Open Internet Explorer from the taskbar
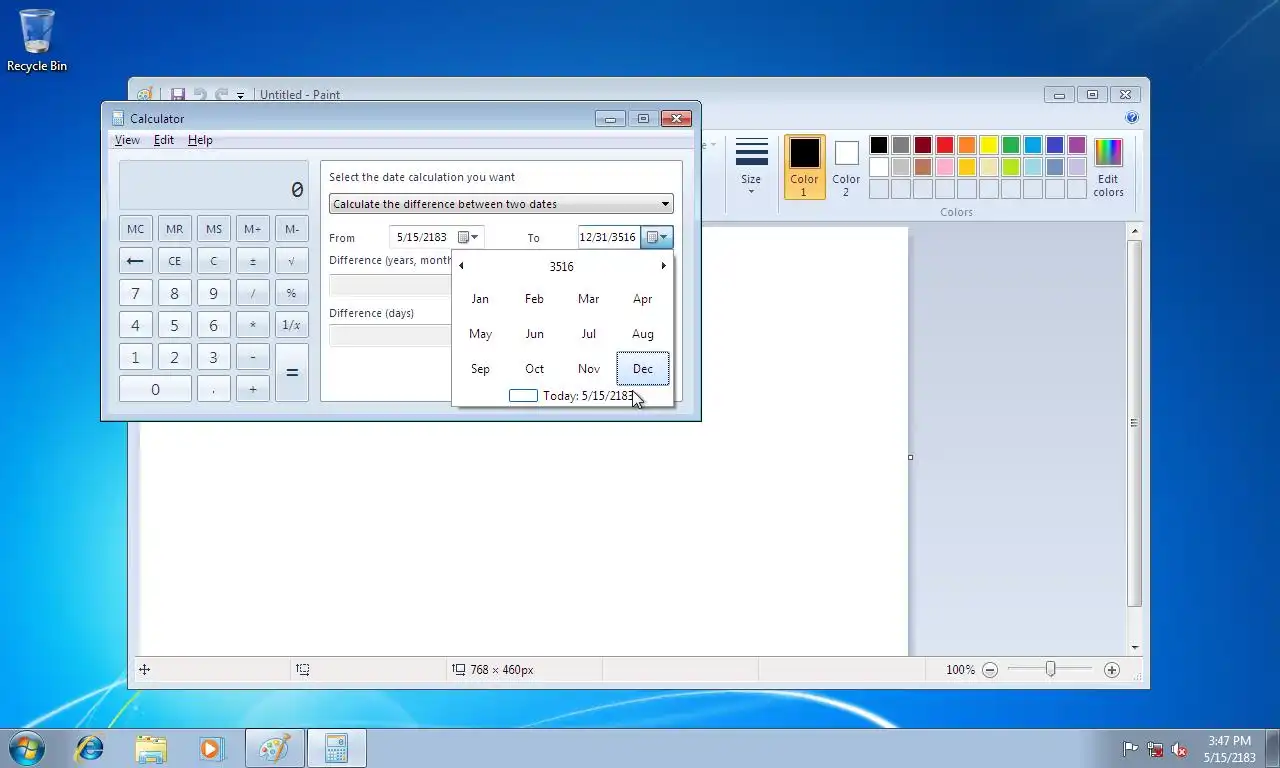 pyautogui.click(x=89, y=748)
